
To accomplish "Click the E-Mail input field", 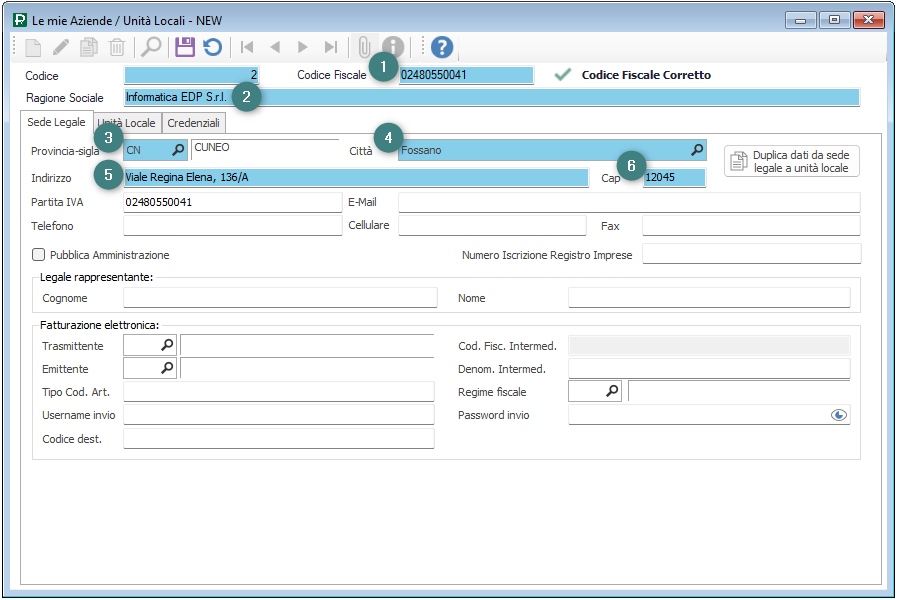I will (629, 203).
